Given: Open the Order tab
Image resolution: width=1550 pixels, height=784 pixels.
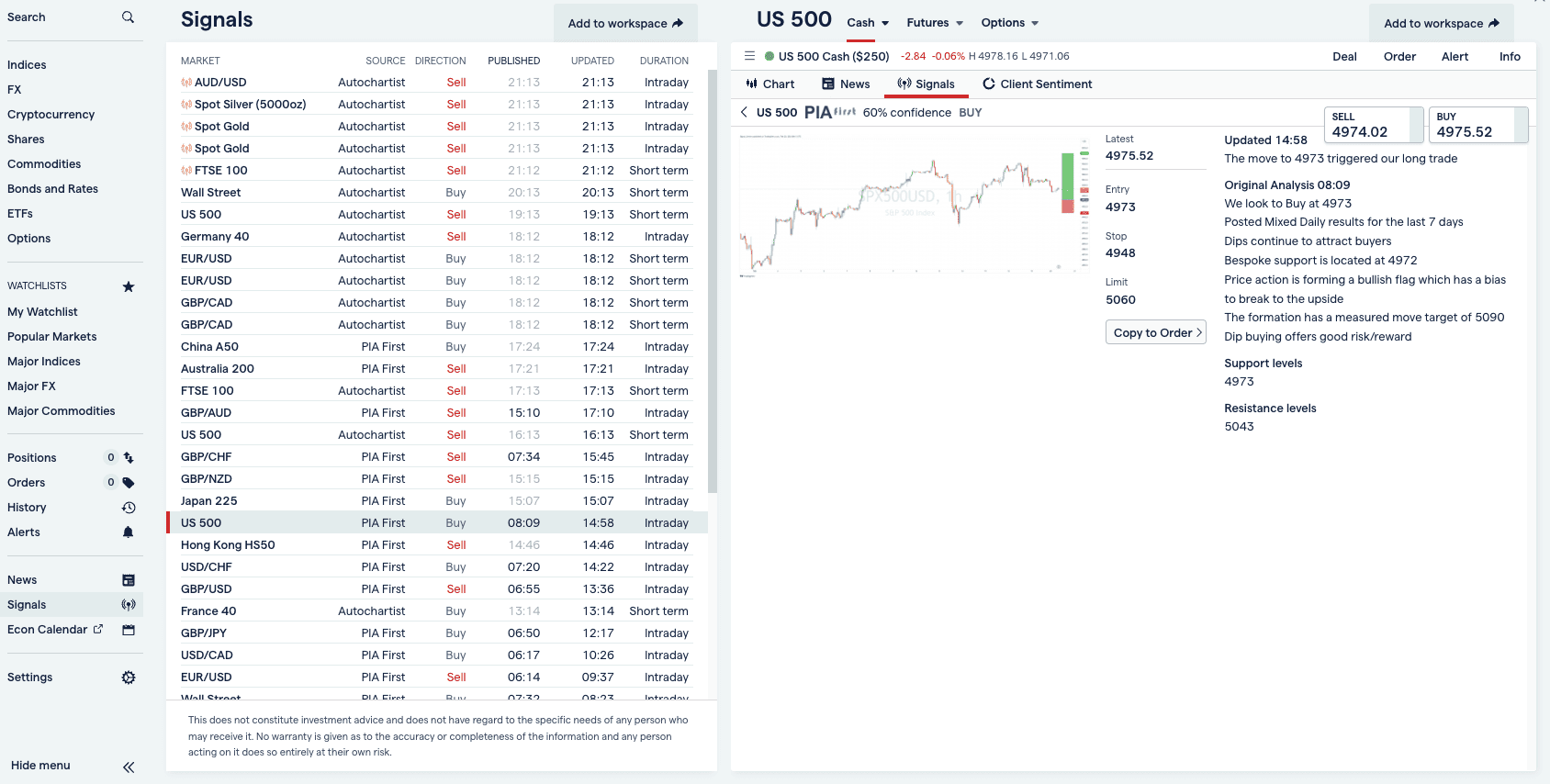Looking at the screenshot, I should pyautogui.click(x=1399, y=56).
